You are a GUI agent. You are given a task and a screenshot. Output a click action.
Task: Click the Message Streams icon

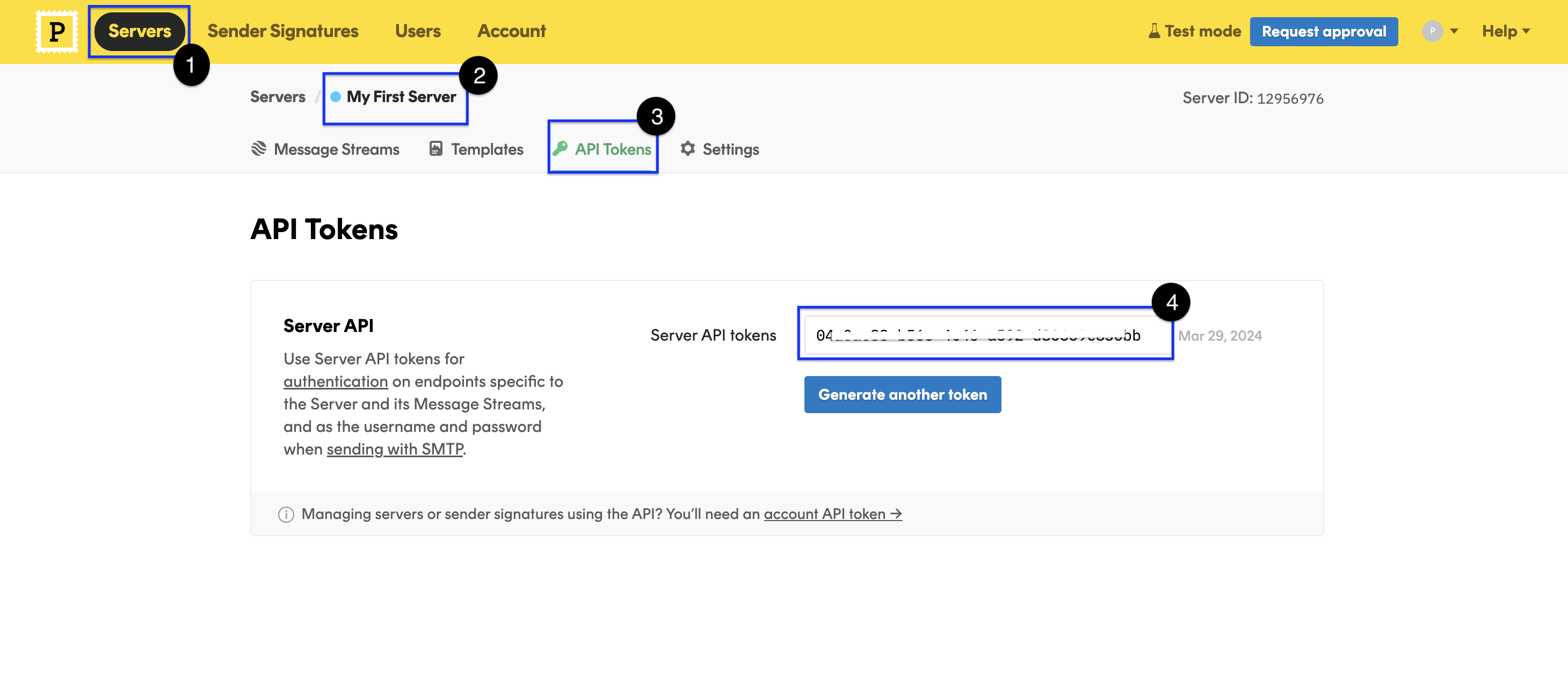coord(259,149)
